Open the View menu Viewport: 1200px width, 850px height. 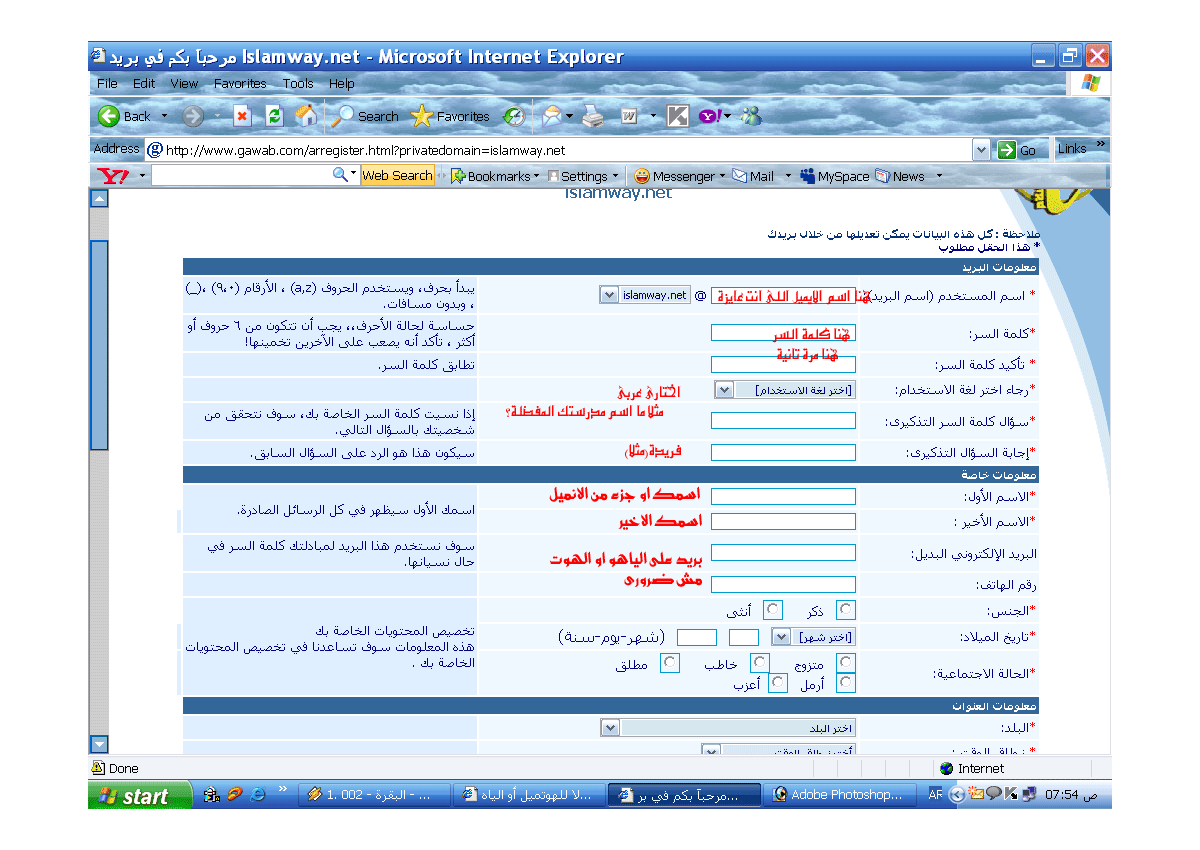pyautogui.click(x=184, y=84)
